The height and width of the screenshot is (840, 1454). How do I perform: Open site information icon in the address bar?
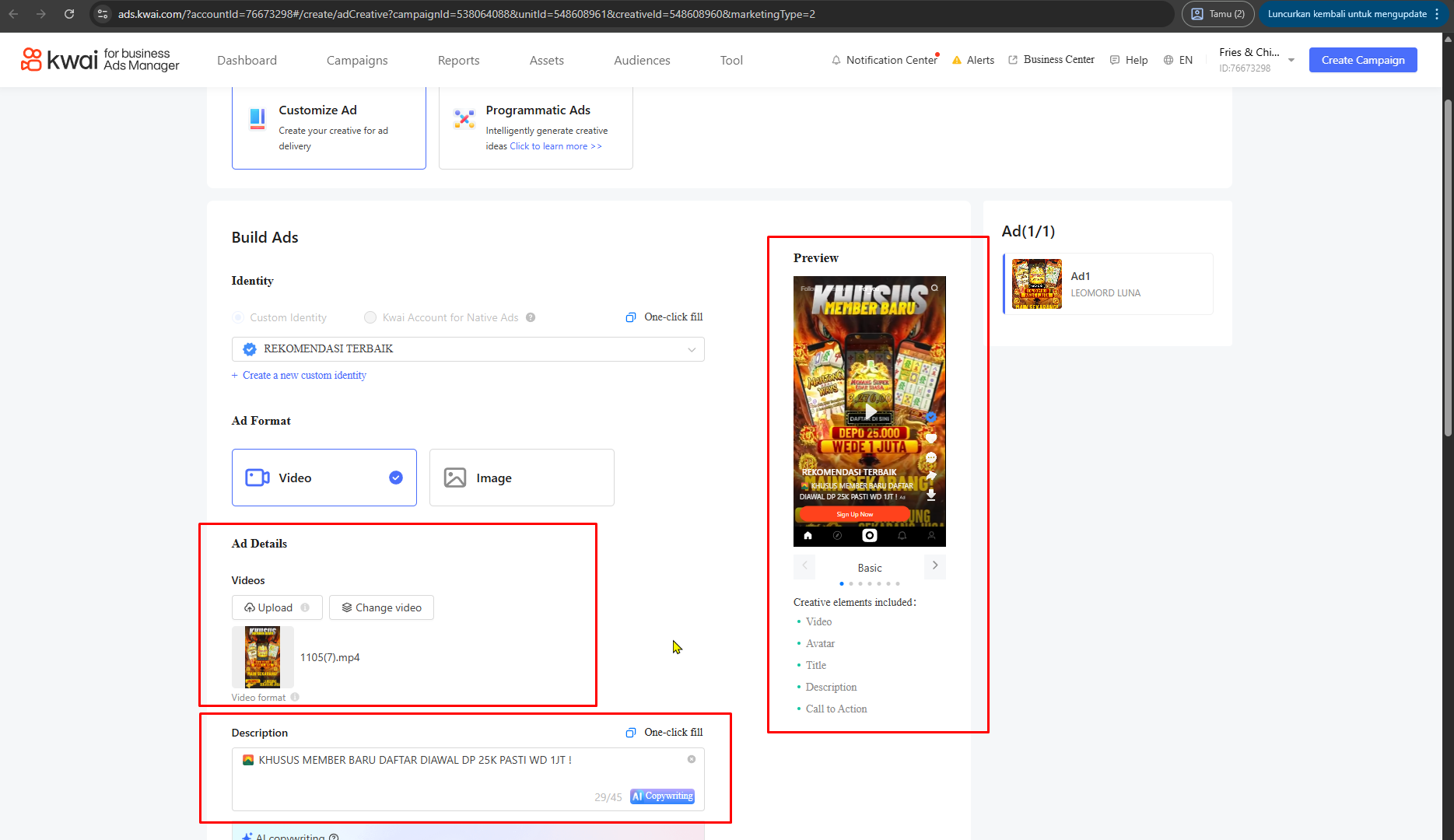click(103, 14)
